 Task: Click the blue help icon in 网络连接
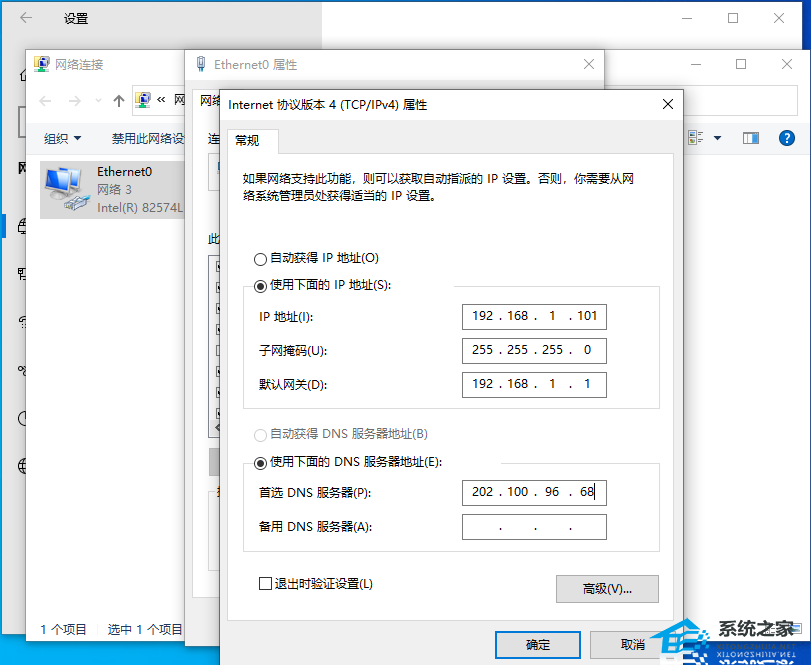click(x=787, y=138)
